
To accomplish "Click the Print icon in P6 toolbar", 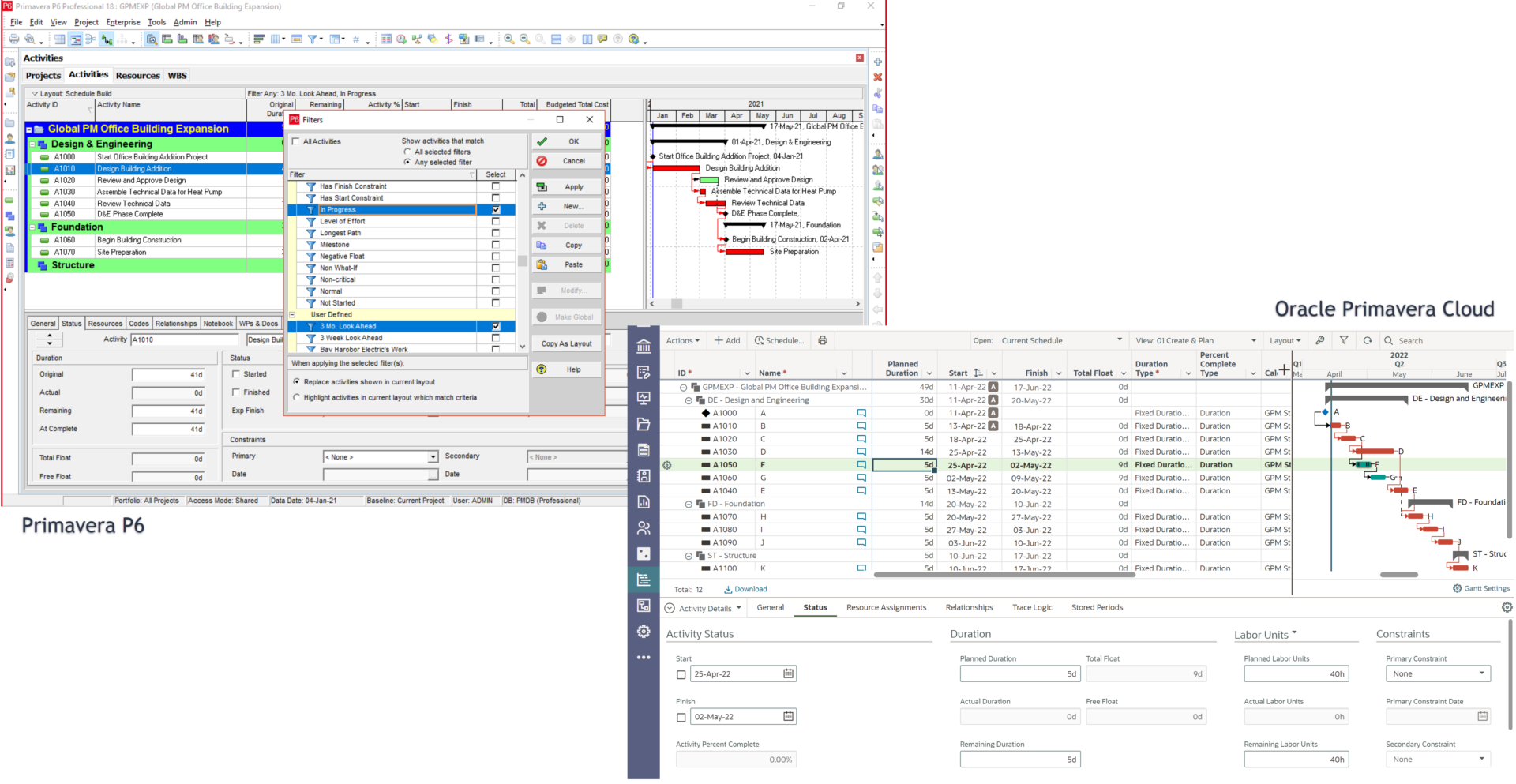I will coord(14,39).
